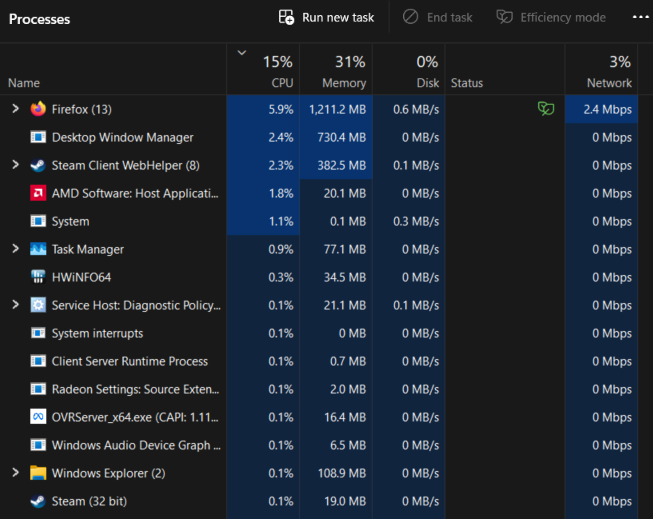Screen dimensions: 653x519
Task: Click Firefox's 5.9% CPU cell
Action: coord(263,109)
